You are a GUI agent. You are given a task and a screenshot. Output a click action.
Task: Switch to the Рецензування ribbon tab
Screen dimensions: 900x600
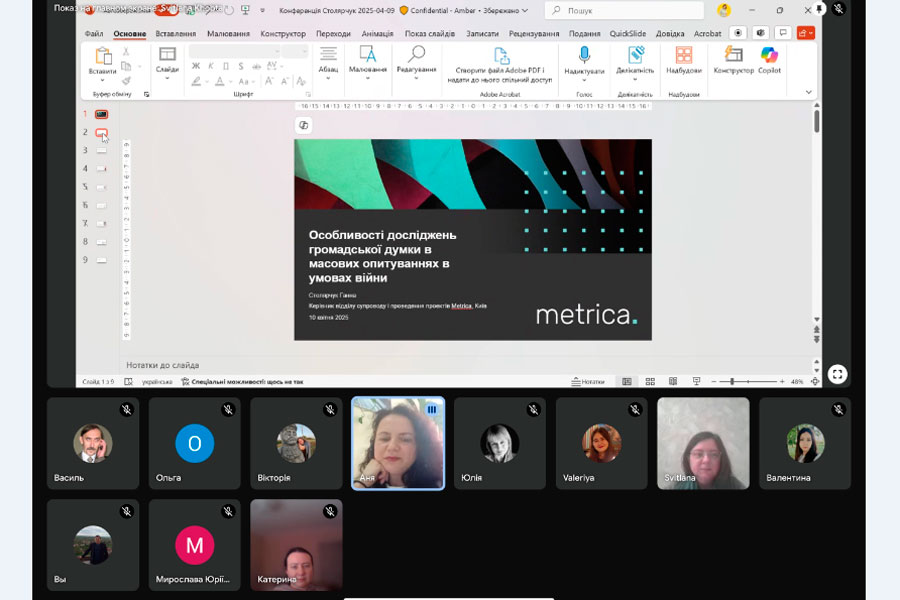534,33
